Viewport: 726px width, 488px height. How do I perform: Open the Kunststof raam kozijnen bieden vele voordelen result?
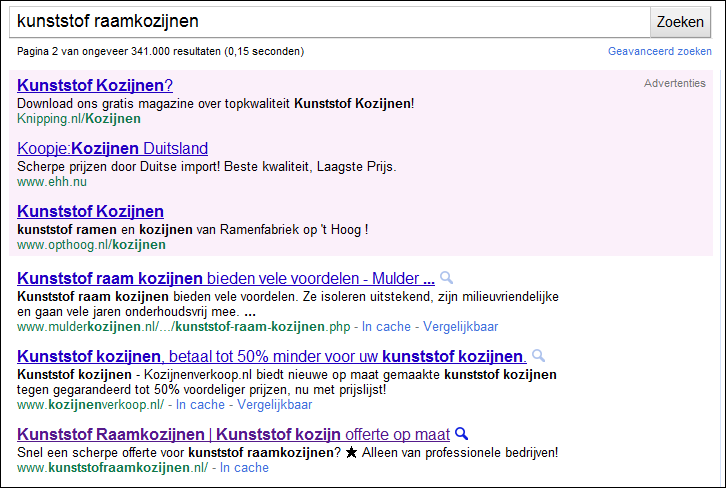point(226,278)
